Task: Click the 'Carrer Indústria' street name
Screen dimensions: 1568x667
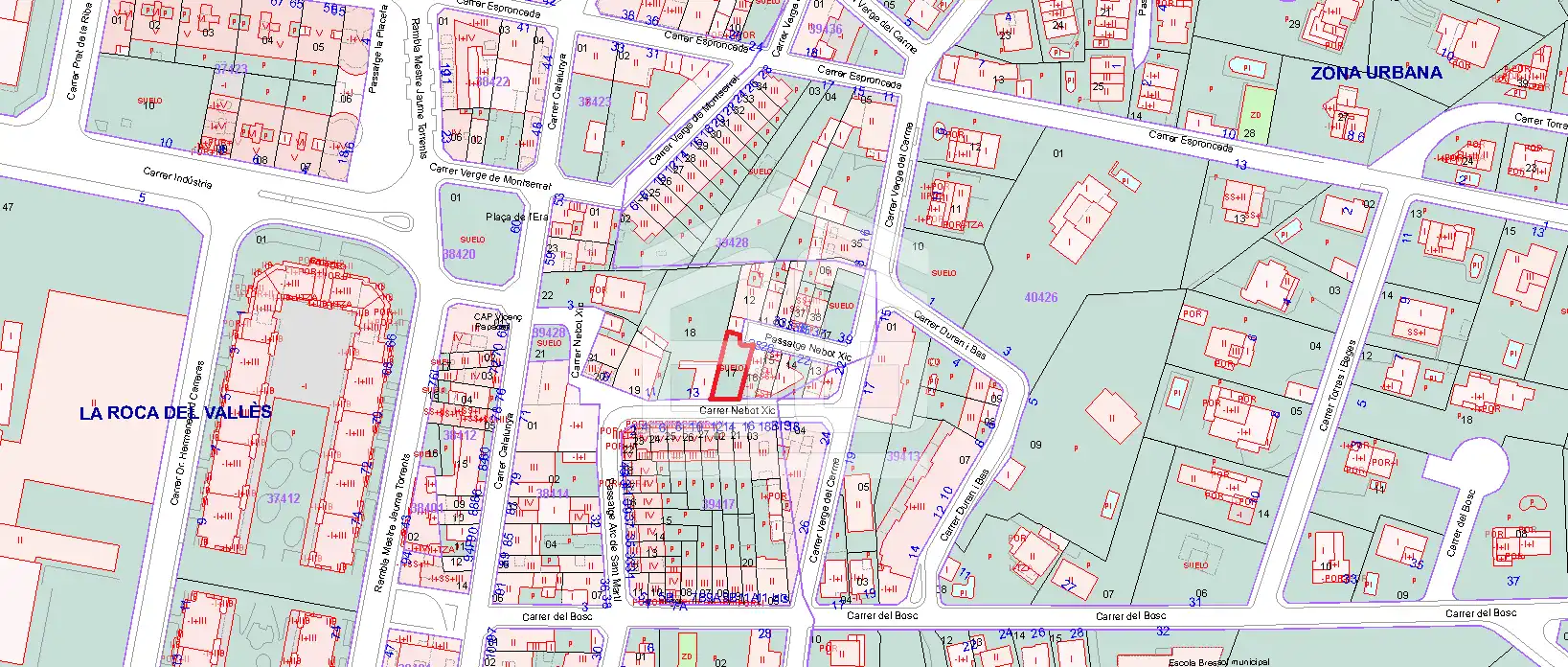Action: (x=178, y=178)
